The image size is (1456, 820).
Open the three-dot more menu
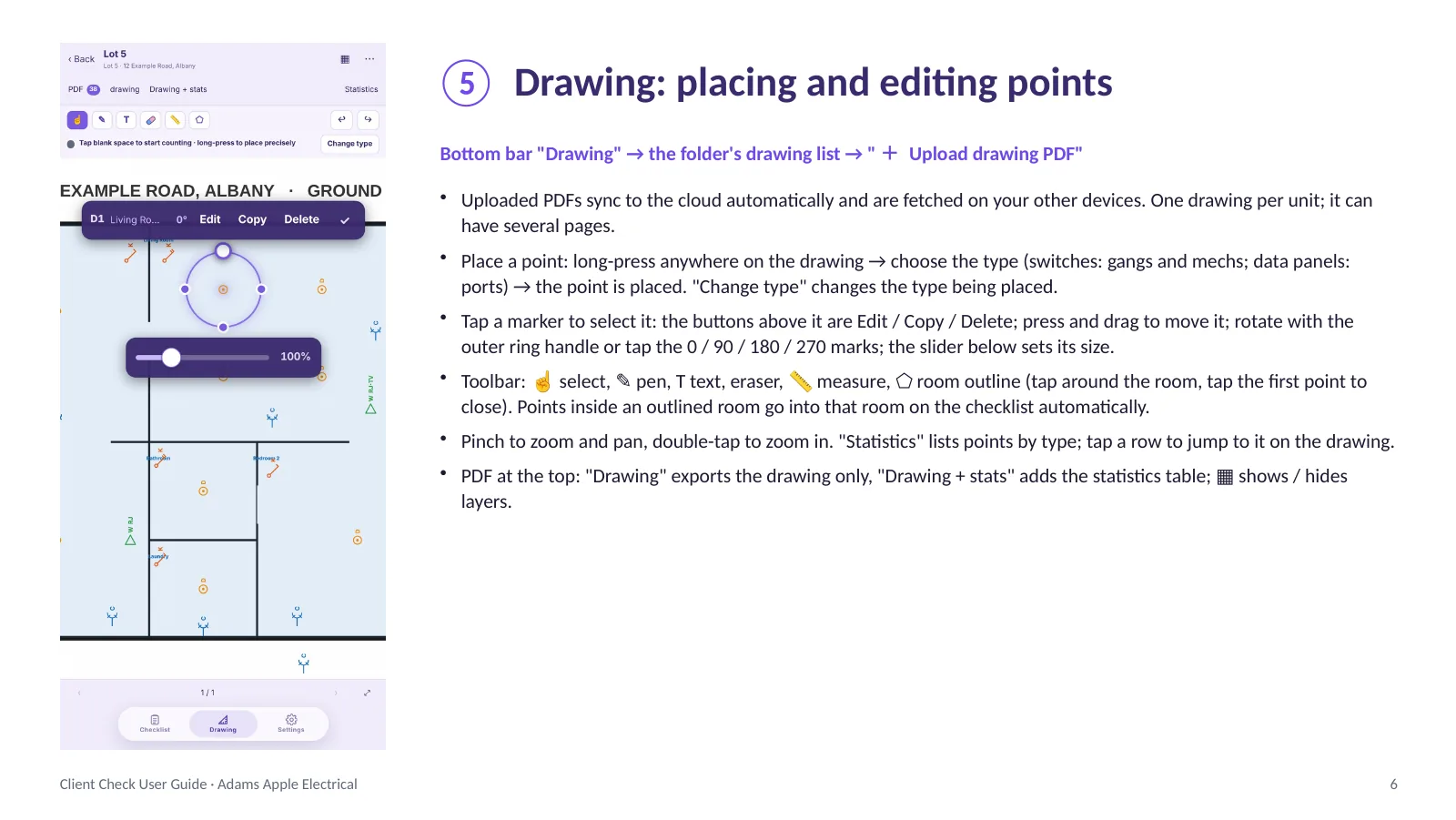pos(369,59)
